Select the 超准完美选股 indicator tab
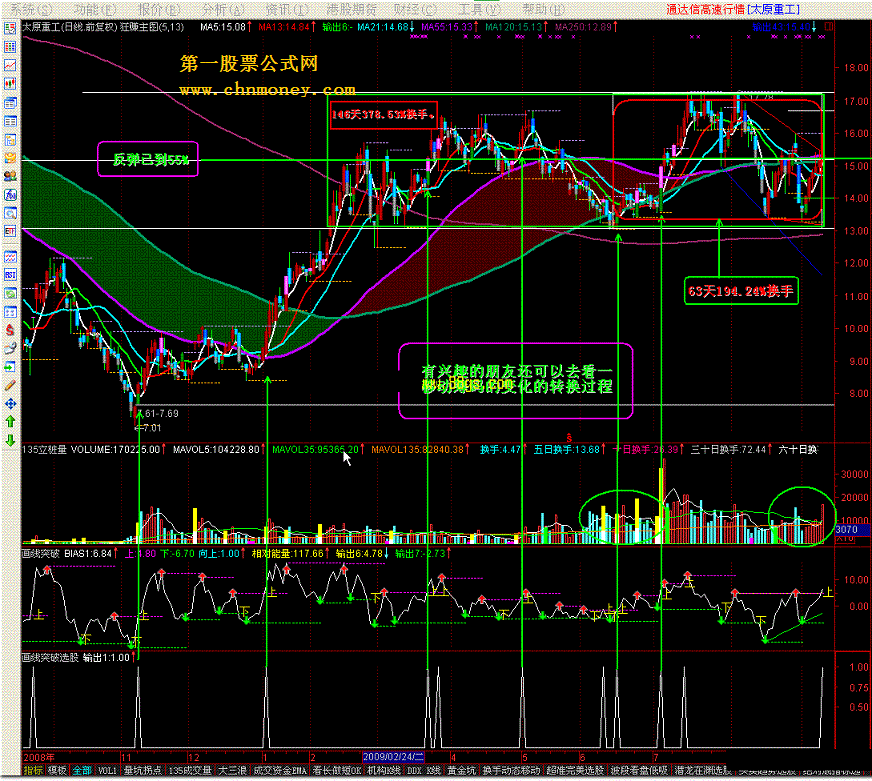Image resolution: width=872 pixels, height=781 pixels. (575, 770)
